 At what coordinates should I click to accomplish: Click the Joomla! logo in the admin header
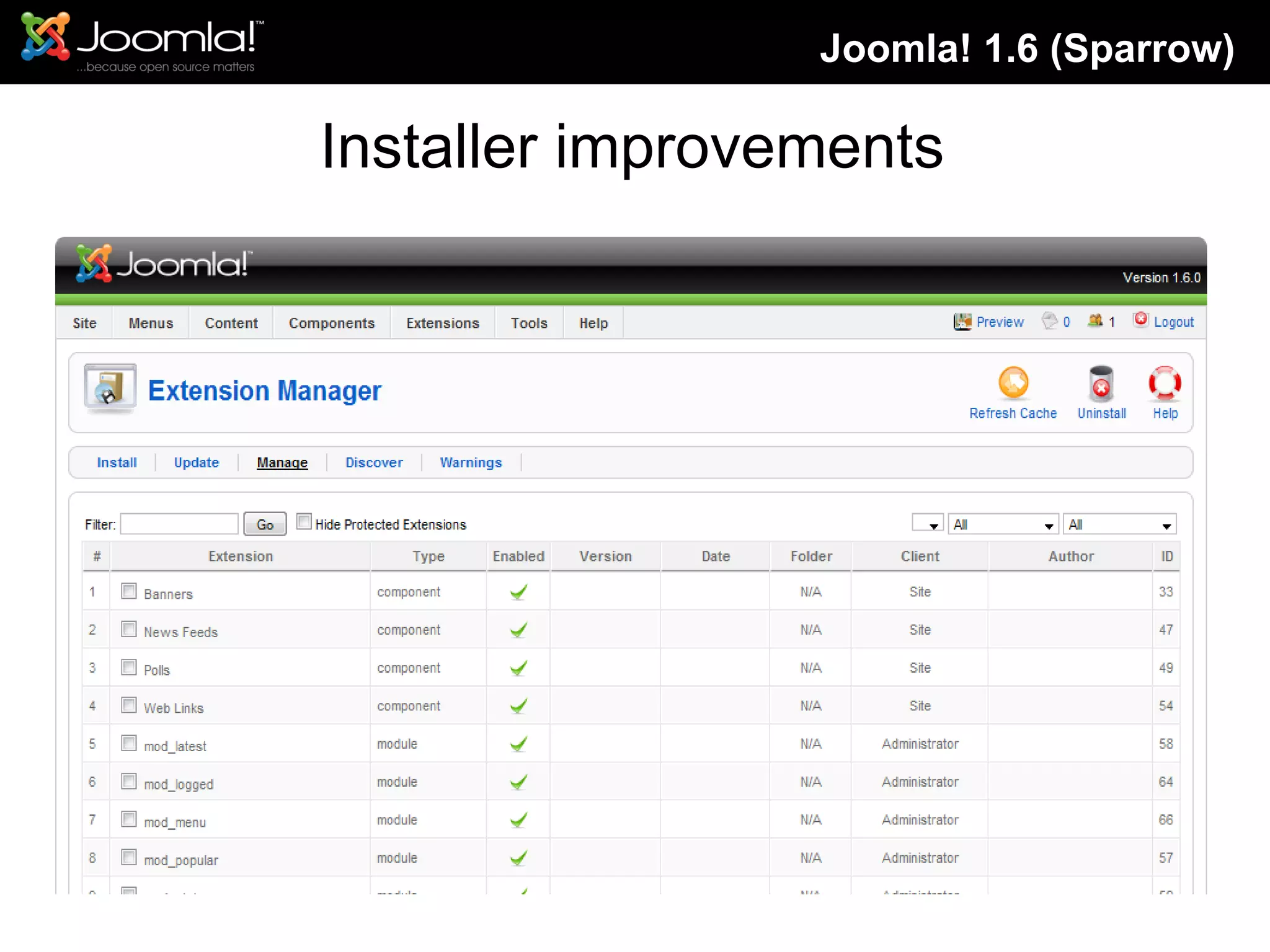[x=164, y=263]
